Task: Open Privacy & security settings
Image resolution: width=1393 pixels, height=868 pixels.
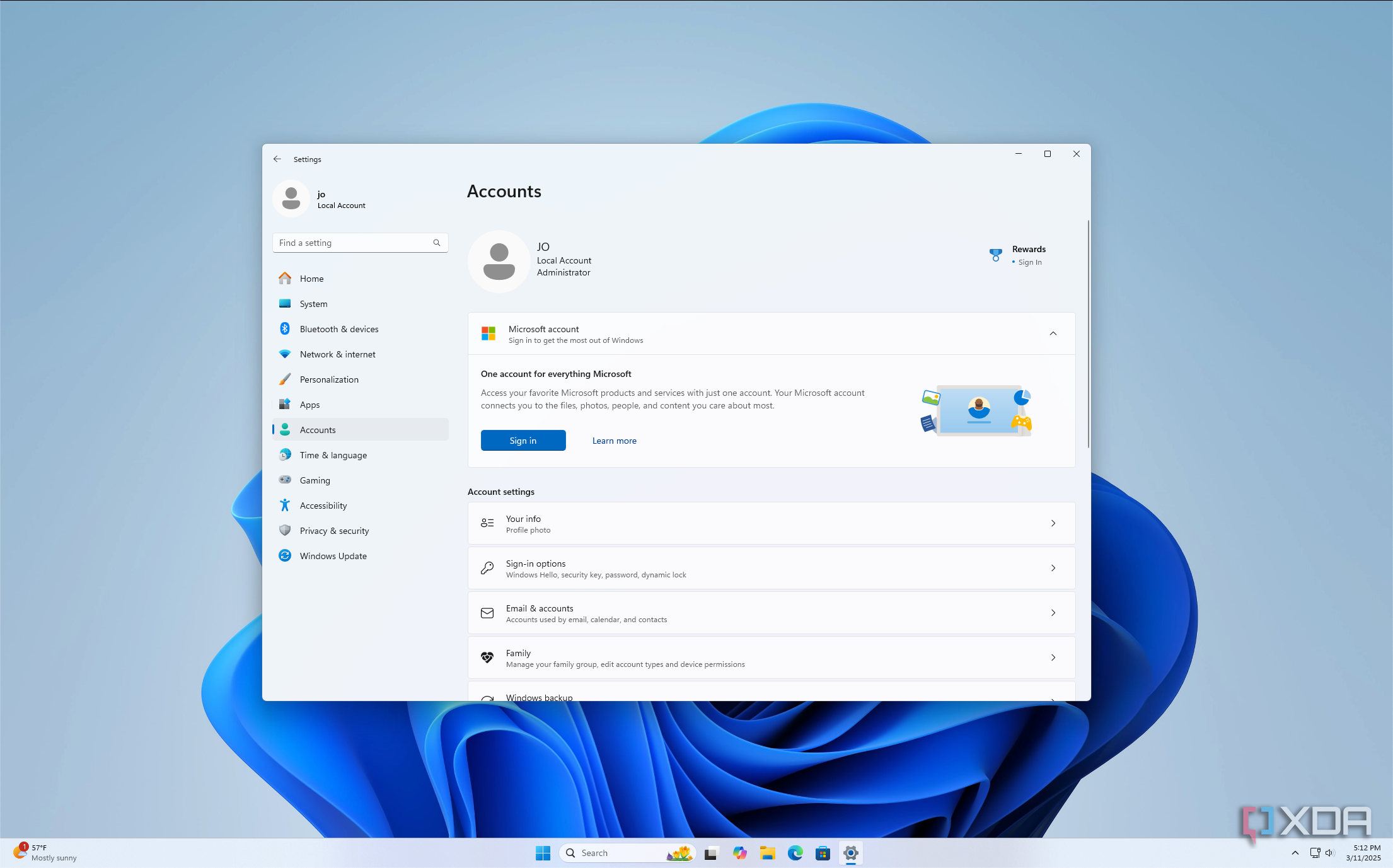Action: (x=360, y=531)
